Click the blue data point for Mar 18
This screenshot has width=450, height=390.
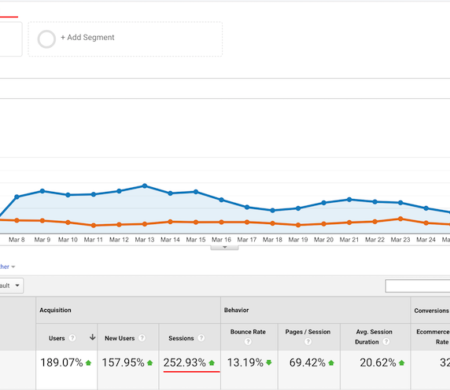click(x=273, y=210)
